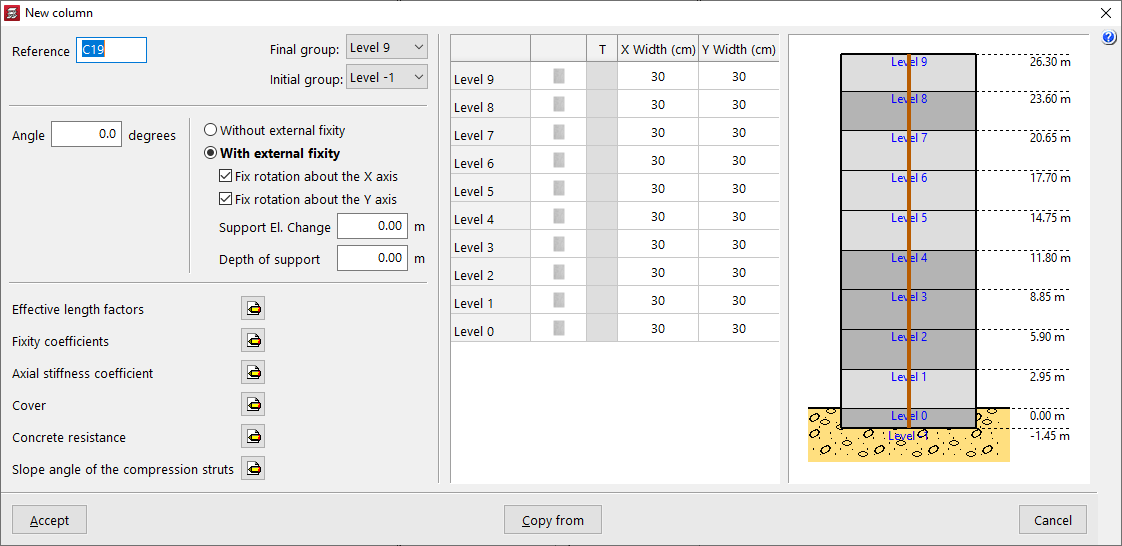The width and height of the screenshot is (1122, 546).
Task: Click the Y Width (cm) column header
Action: 738,49
